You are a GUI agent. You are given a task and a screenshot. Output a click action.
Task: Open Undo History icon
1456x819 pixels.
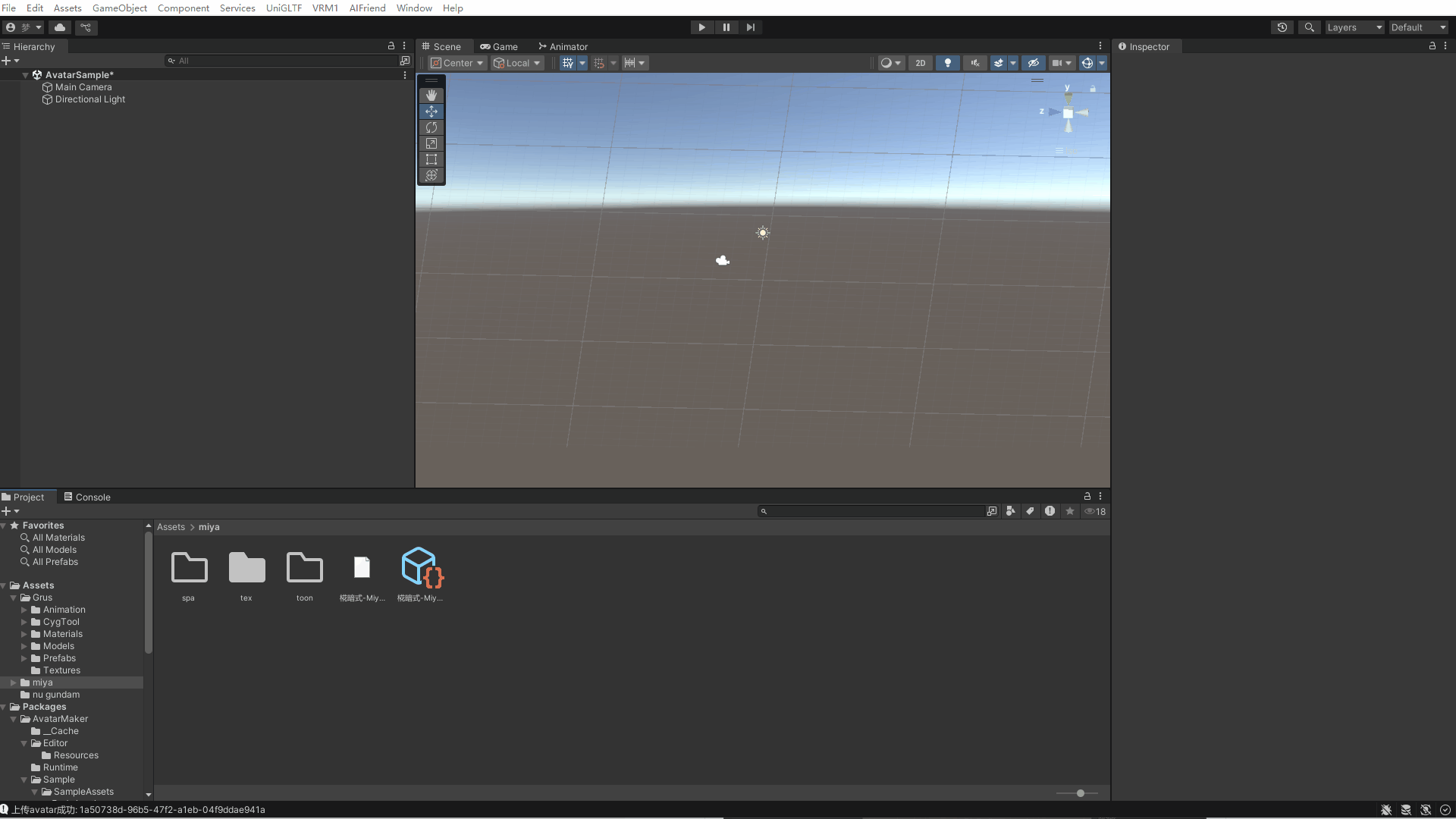pos(1282,27)
